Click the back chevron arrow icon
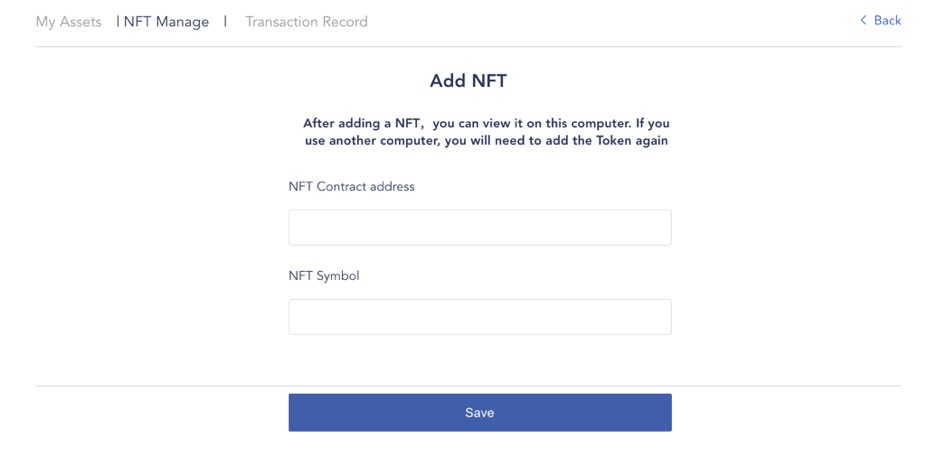 (863, 20)
